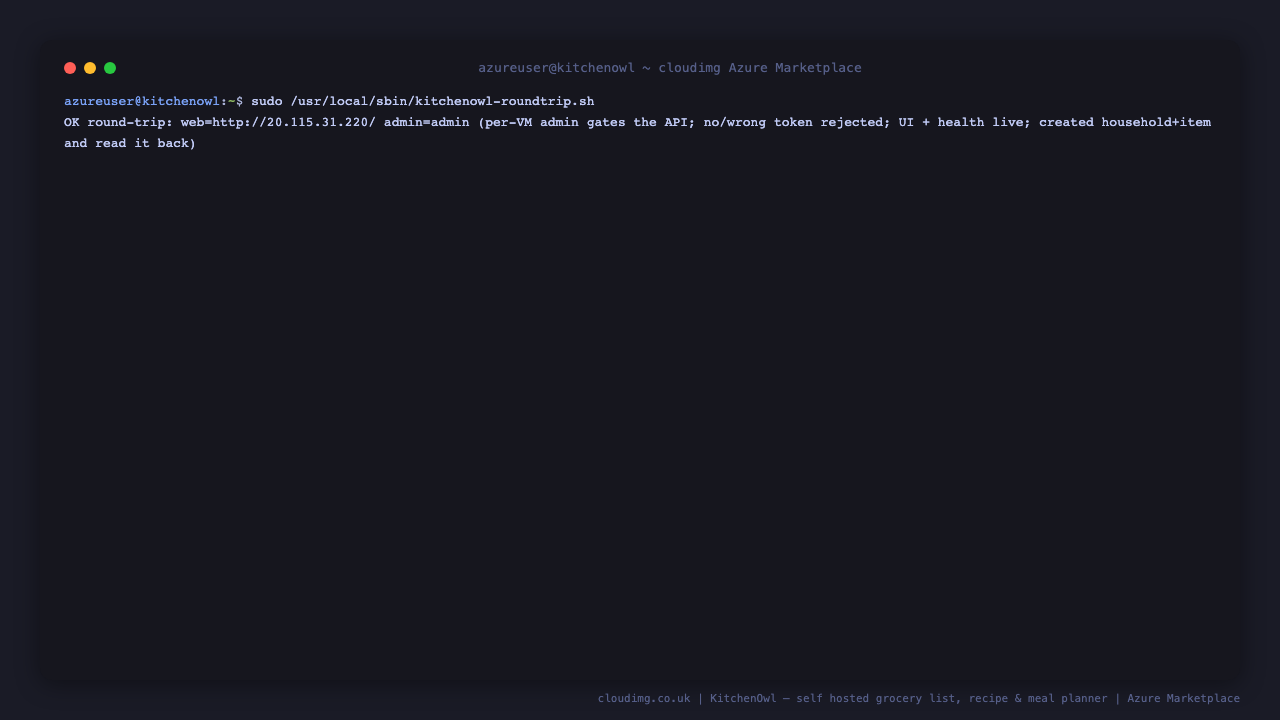The width and height of the screenshot is (1280, 720).
Task: Click the sudo command word
Action: [267, 101]
